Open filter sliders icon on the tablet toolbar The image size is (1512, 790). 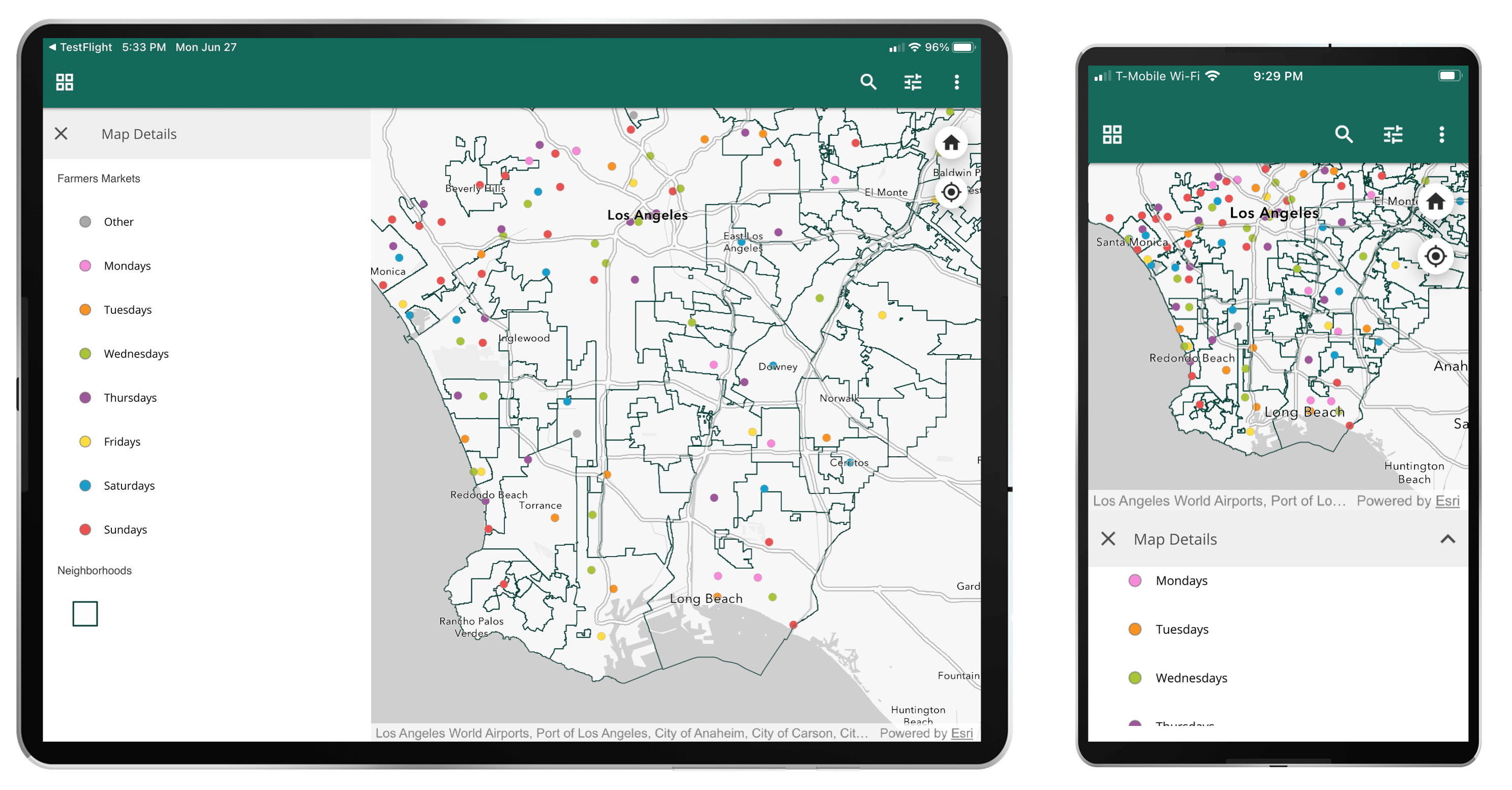click(912, 82)
